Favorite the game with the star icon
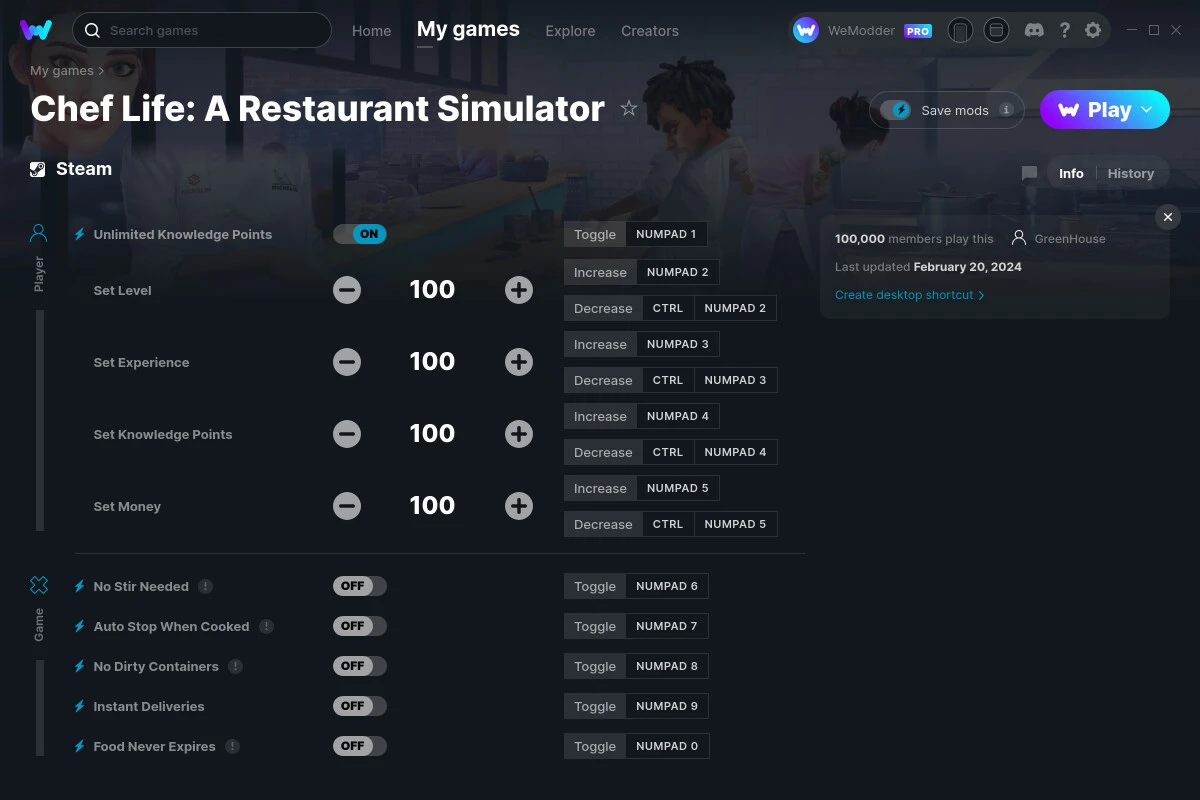The height and width of the screenshot is (800, 1200). point(629,109)
